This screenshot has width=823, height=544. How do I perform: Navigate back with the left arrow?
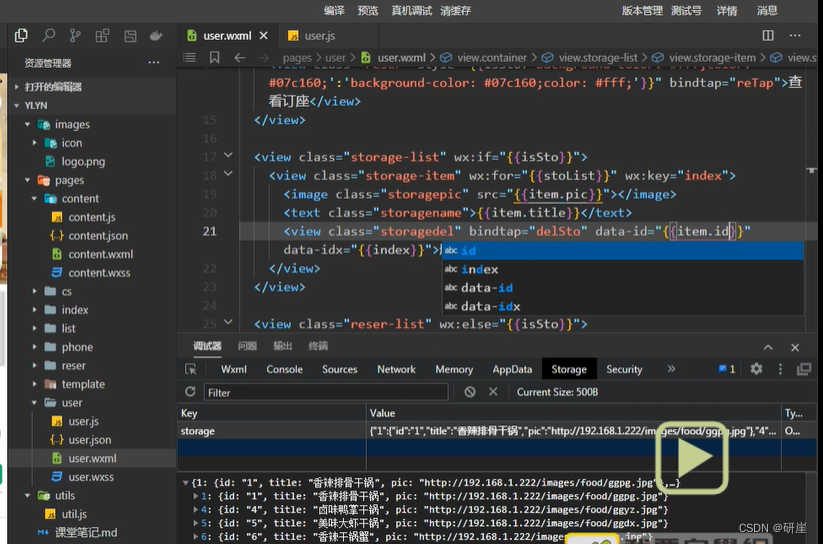[x=240, y=58]
